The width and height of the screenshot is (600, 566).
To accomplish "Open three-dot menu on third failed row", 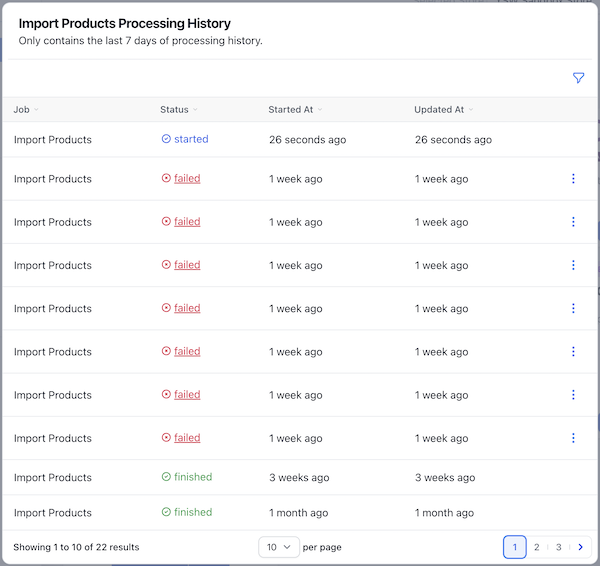I will (573, 265).
